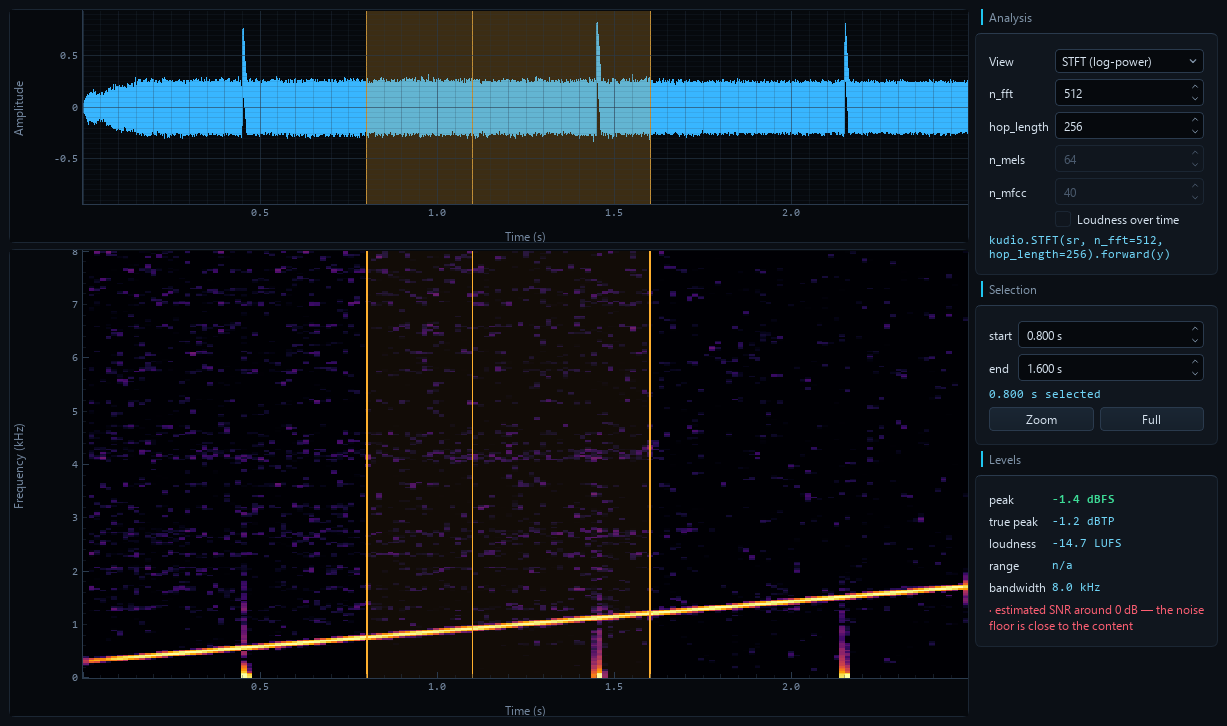The image size is (1227, 726).
Task: Click the Levels panel heading
Action: (1005, 460)
